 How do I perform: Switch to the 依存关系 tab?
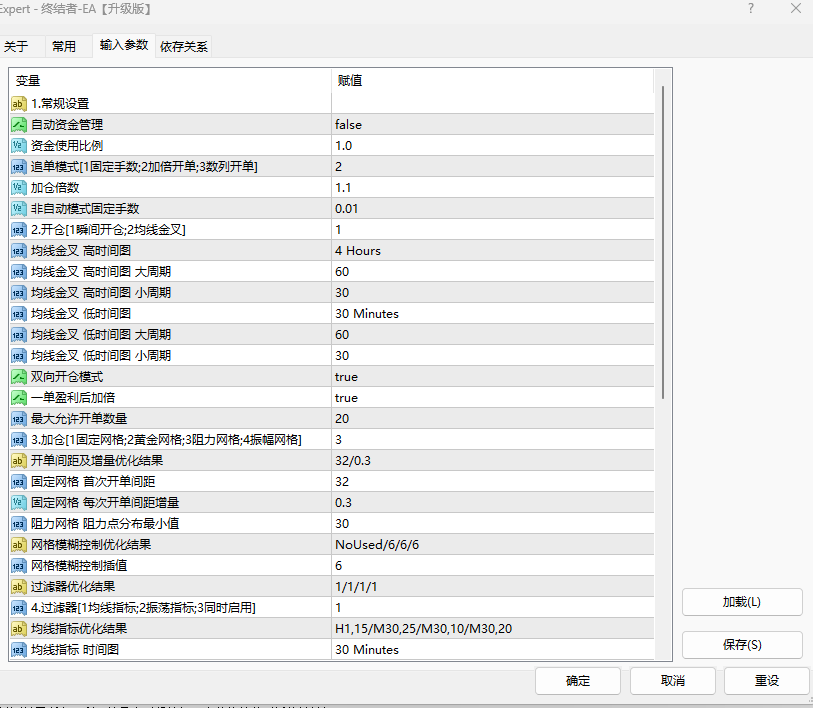pyautogui.click(x=183, y=45)
